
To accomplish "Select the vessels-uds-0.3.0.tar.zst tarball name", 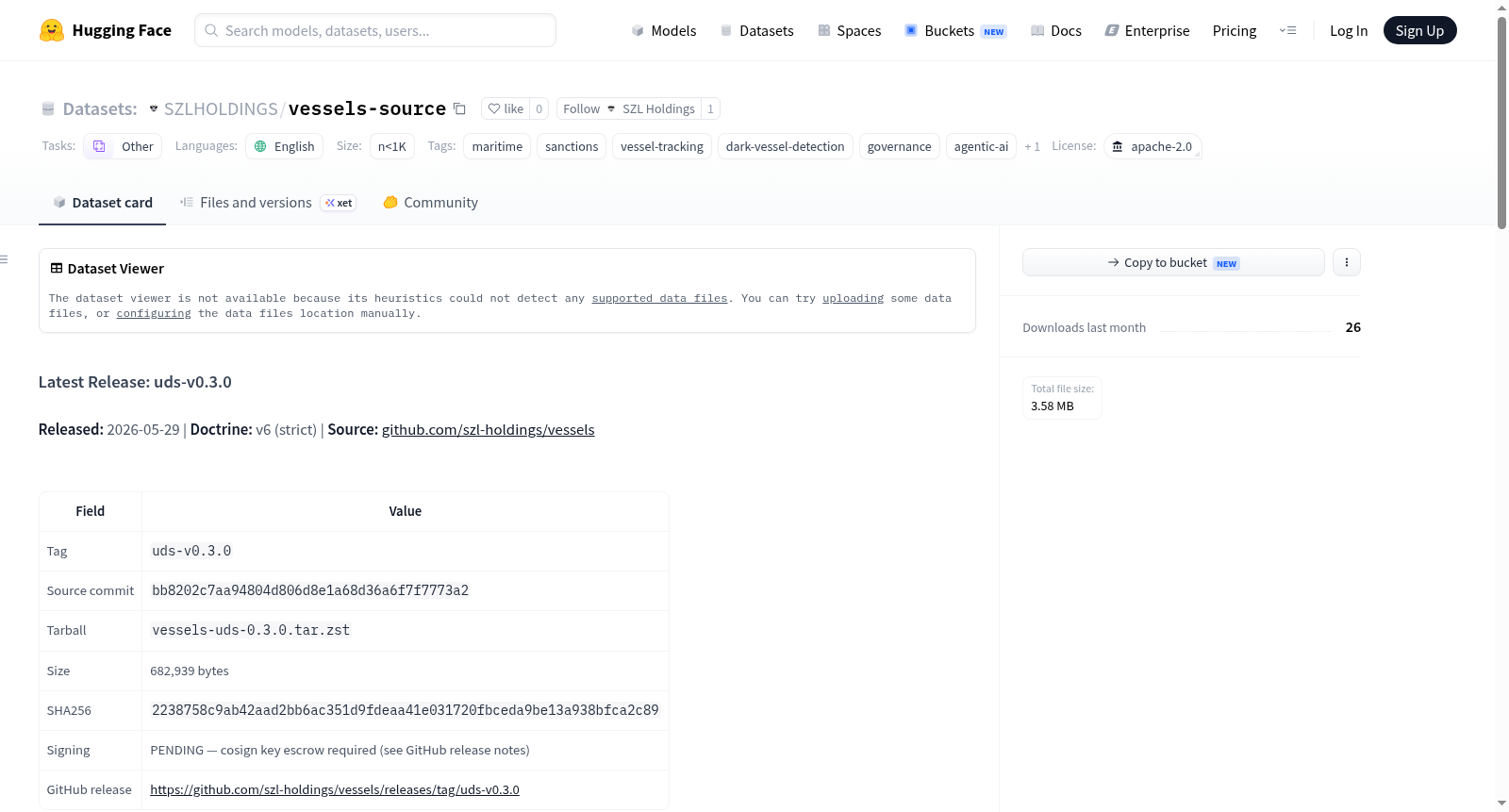I will 251,630.
